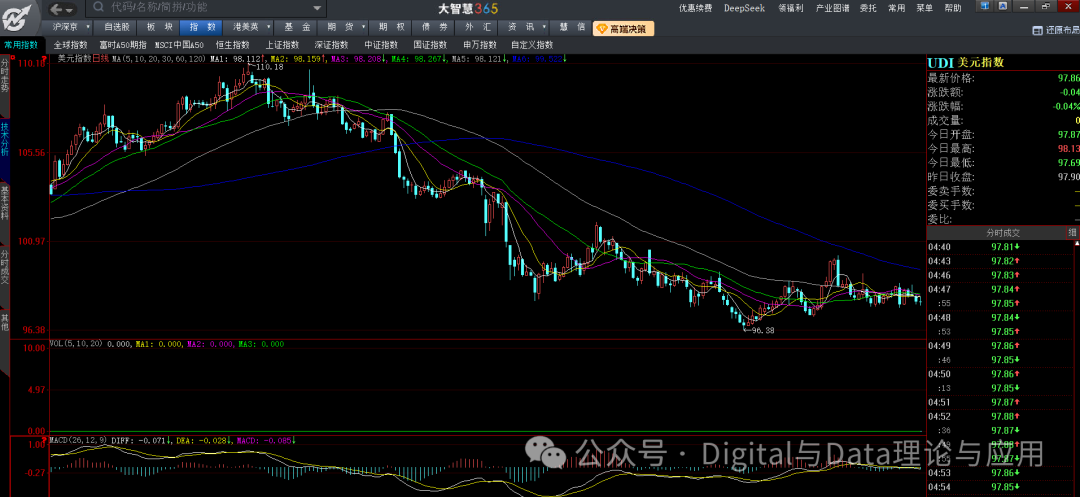
Task: Click the VOL(5,10,20) indicator label
Action: (76, 343)
